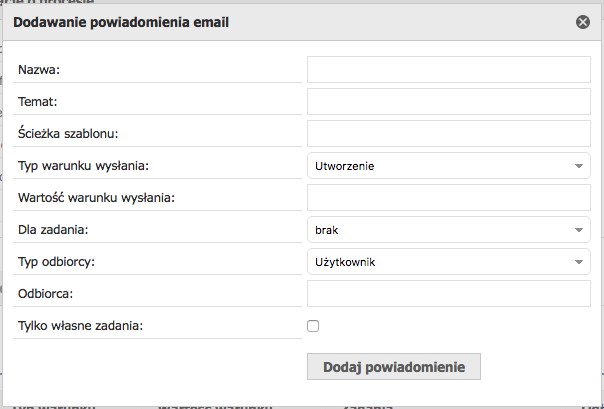This screenshot has width=604, height=409.
Task: Click the Wartość warunku wysłania field
Action: tap(449, 197)
